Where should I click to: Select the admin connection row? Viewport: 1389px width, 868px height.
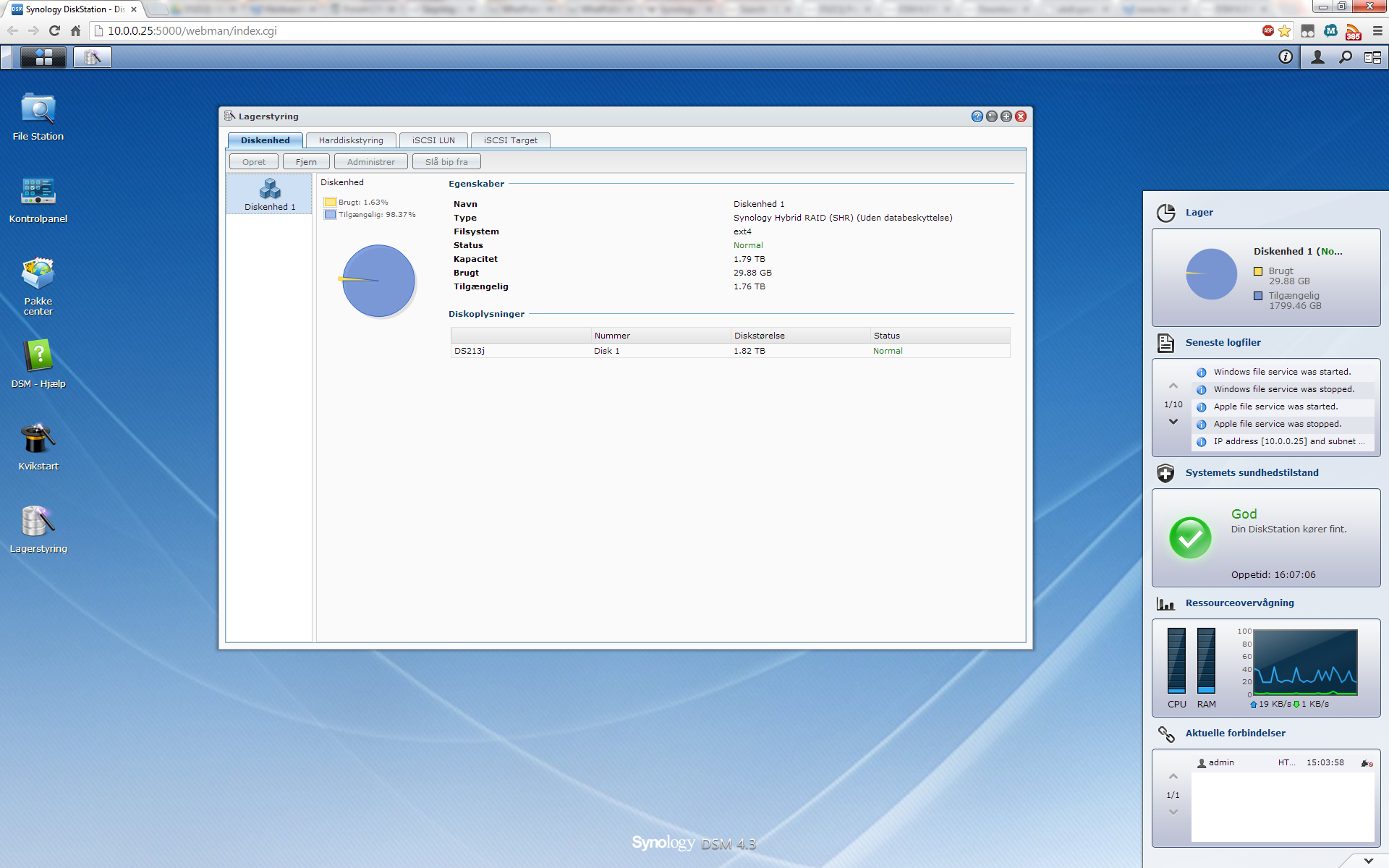click(1282, 763)
